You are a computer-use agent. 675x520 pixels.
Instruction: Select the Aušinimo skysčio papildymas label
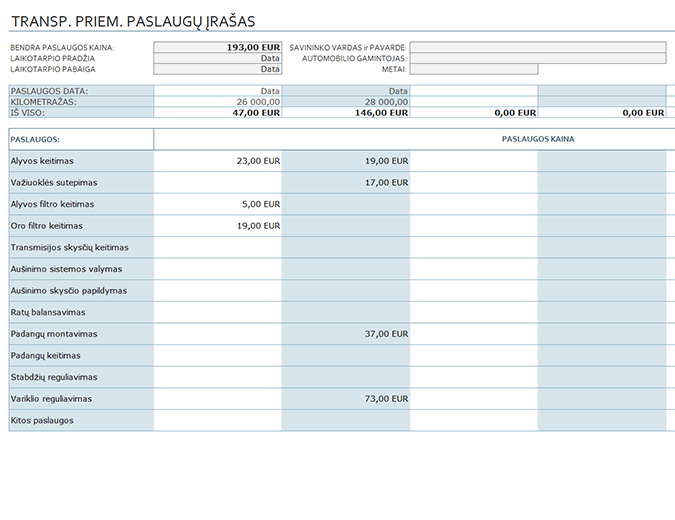coord(81,291)
